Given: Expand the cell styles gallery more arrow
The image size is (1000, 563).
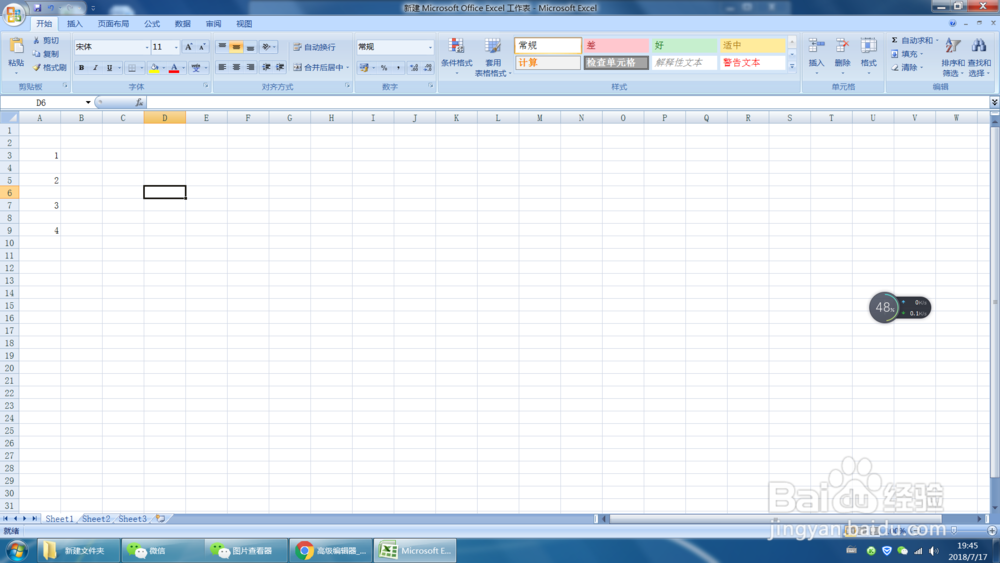Looking at the screenshot, I should pos(792,66).
